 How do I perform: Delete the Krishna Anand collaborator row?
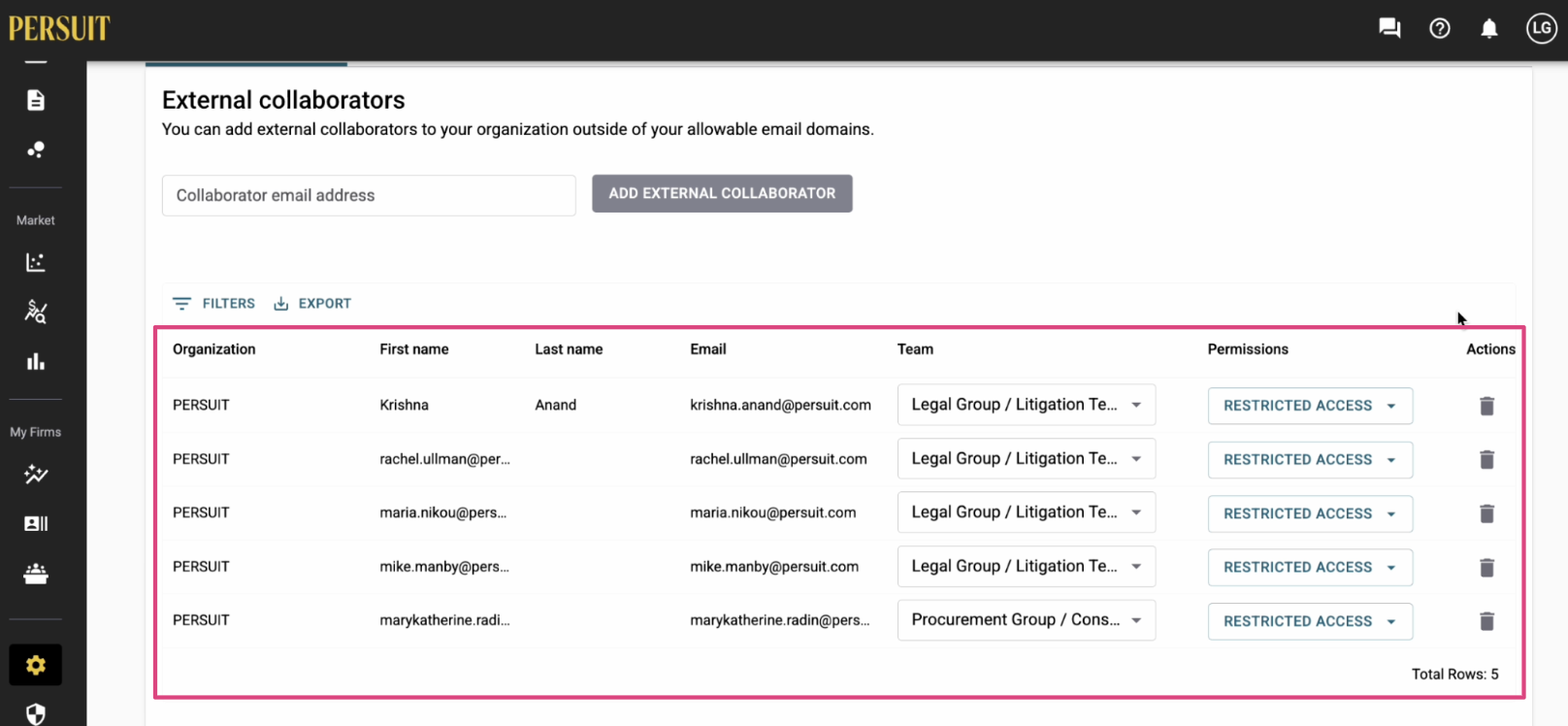point(1486,406)
